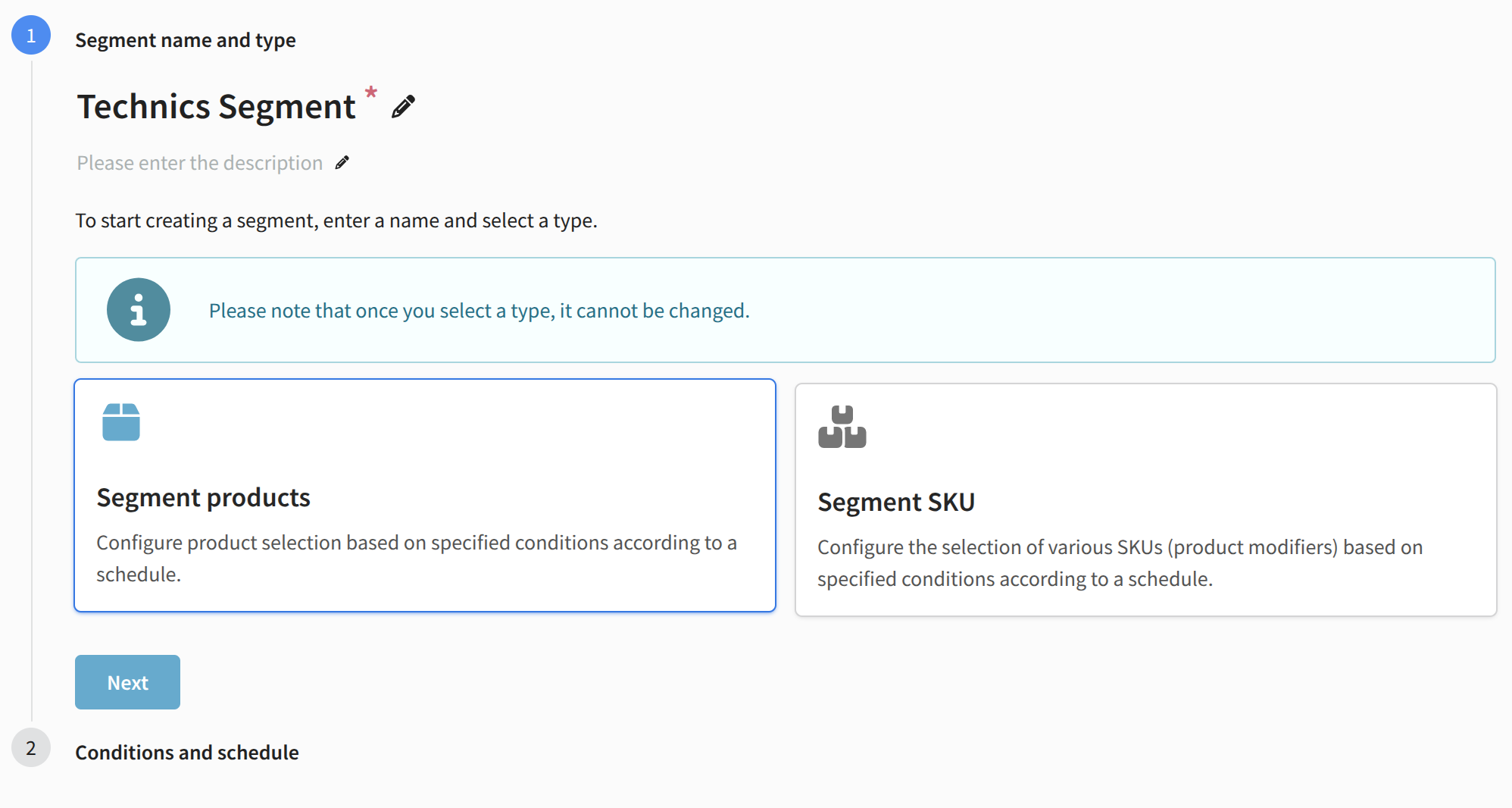Click the Segment SKU description paragraph
The height and width of the screenshot is (808, 1512).
tap(1120, 563)
